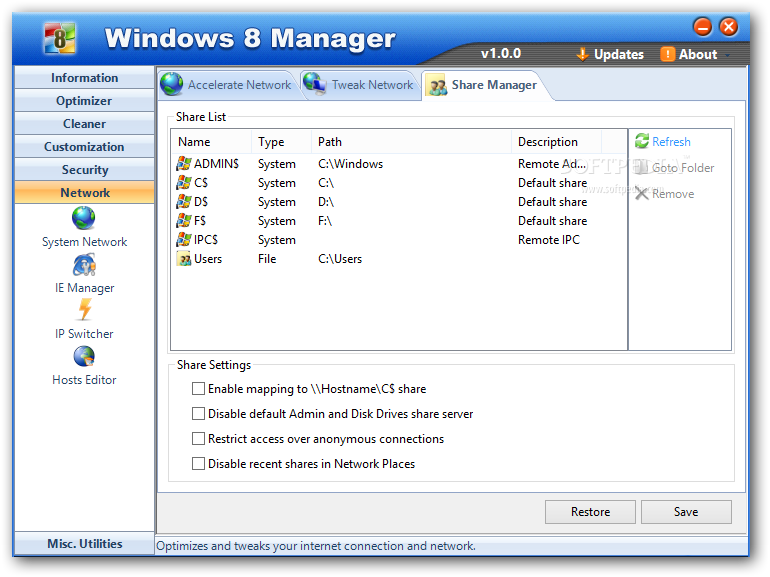
Task: Click the Restore button
Action: [x=590, y=512]
